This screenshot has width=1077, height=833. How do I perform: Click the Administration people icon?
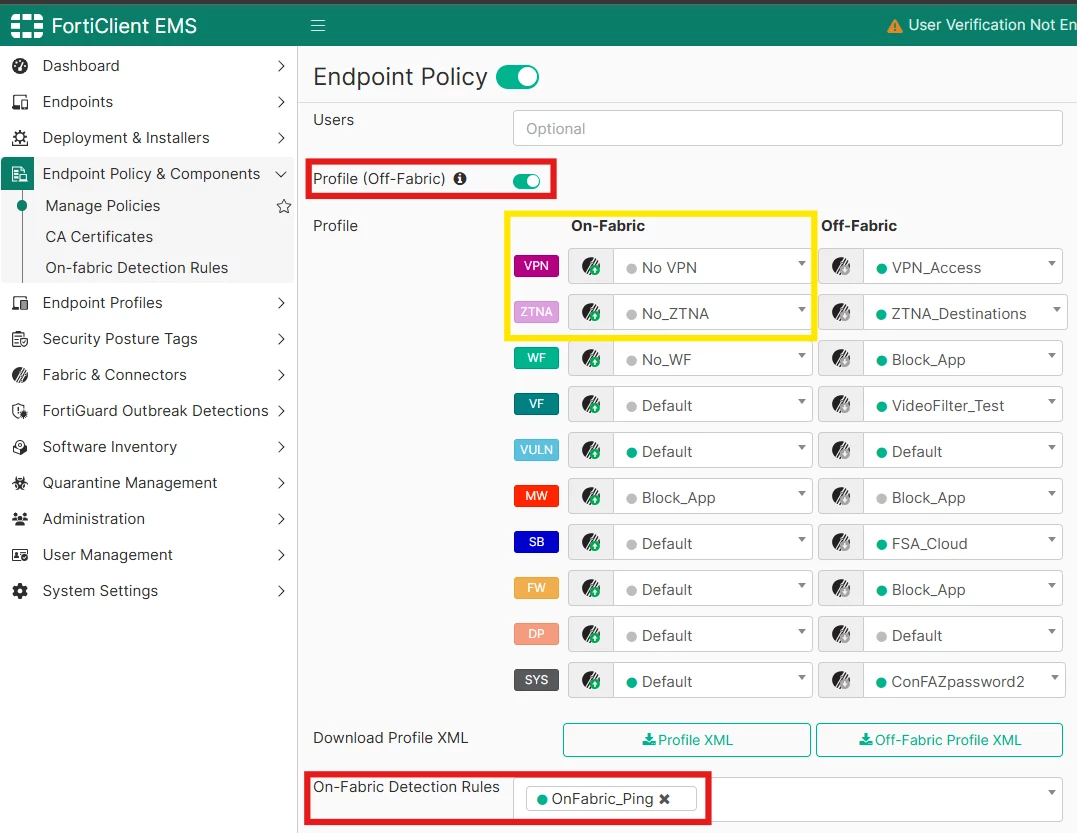[20, 519]
